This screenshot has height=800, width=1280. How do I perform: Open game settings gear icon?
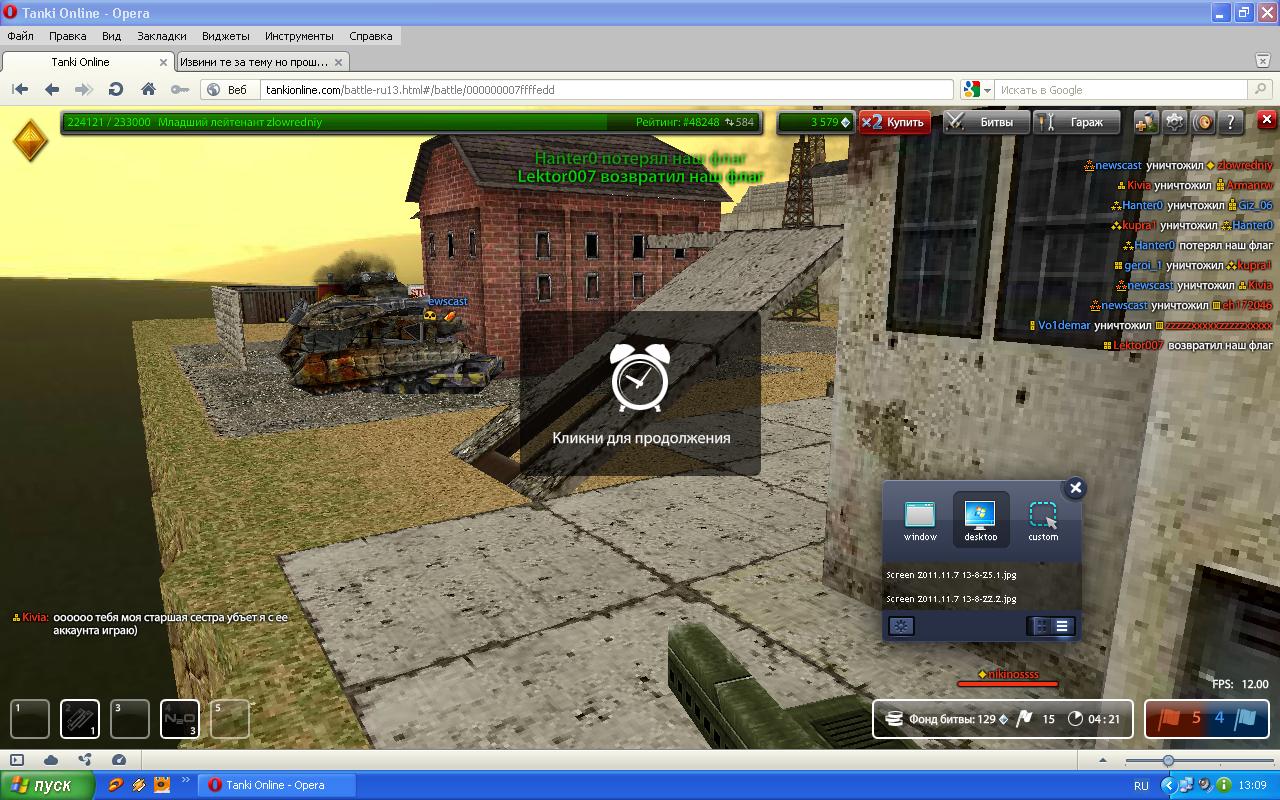[x=1175, y=122]
